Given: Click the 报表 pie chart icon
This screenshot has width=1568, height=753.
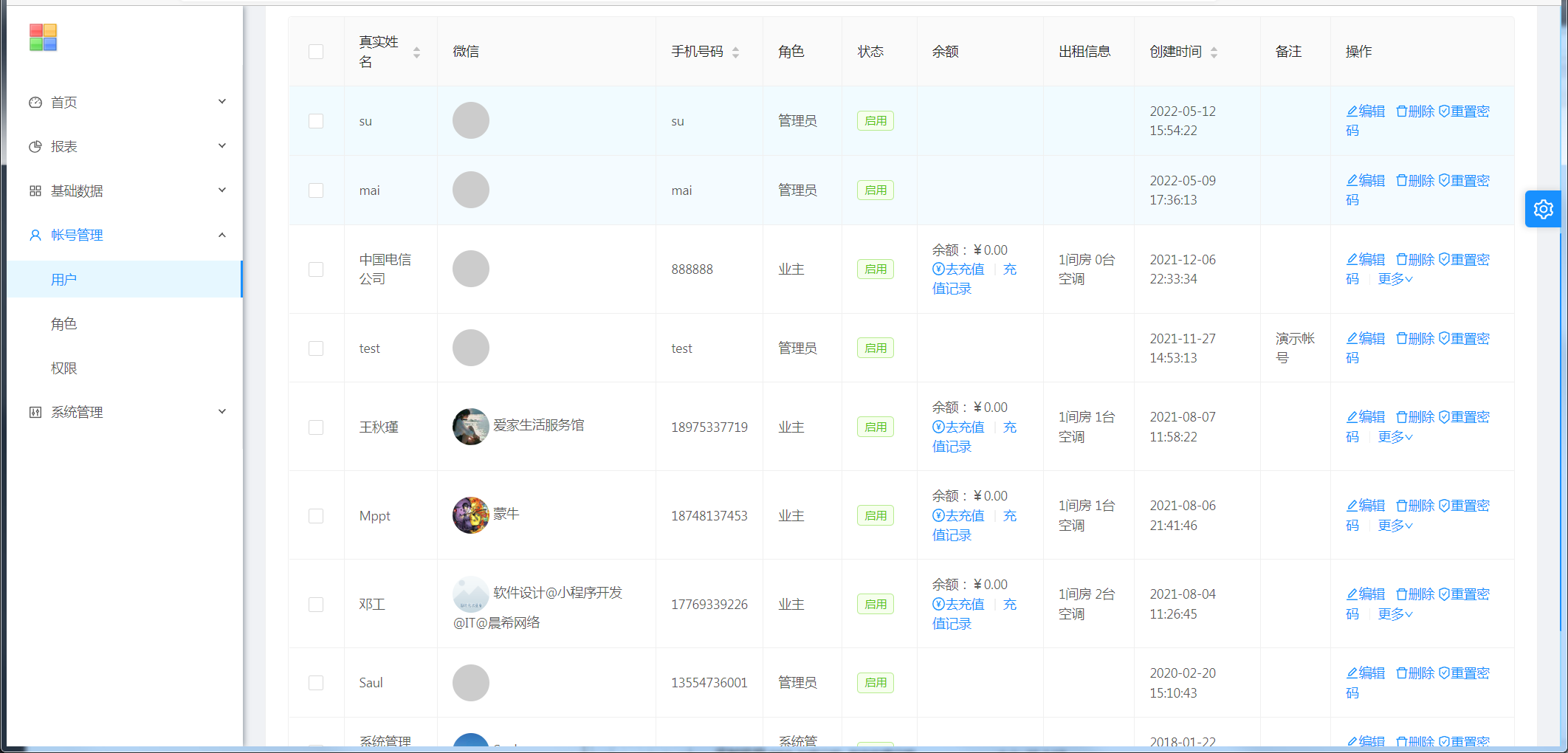Looking at the screenshot, I should tap(35, 147).
